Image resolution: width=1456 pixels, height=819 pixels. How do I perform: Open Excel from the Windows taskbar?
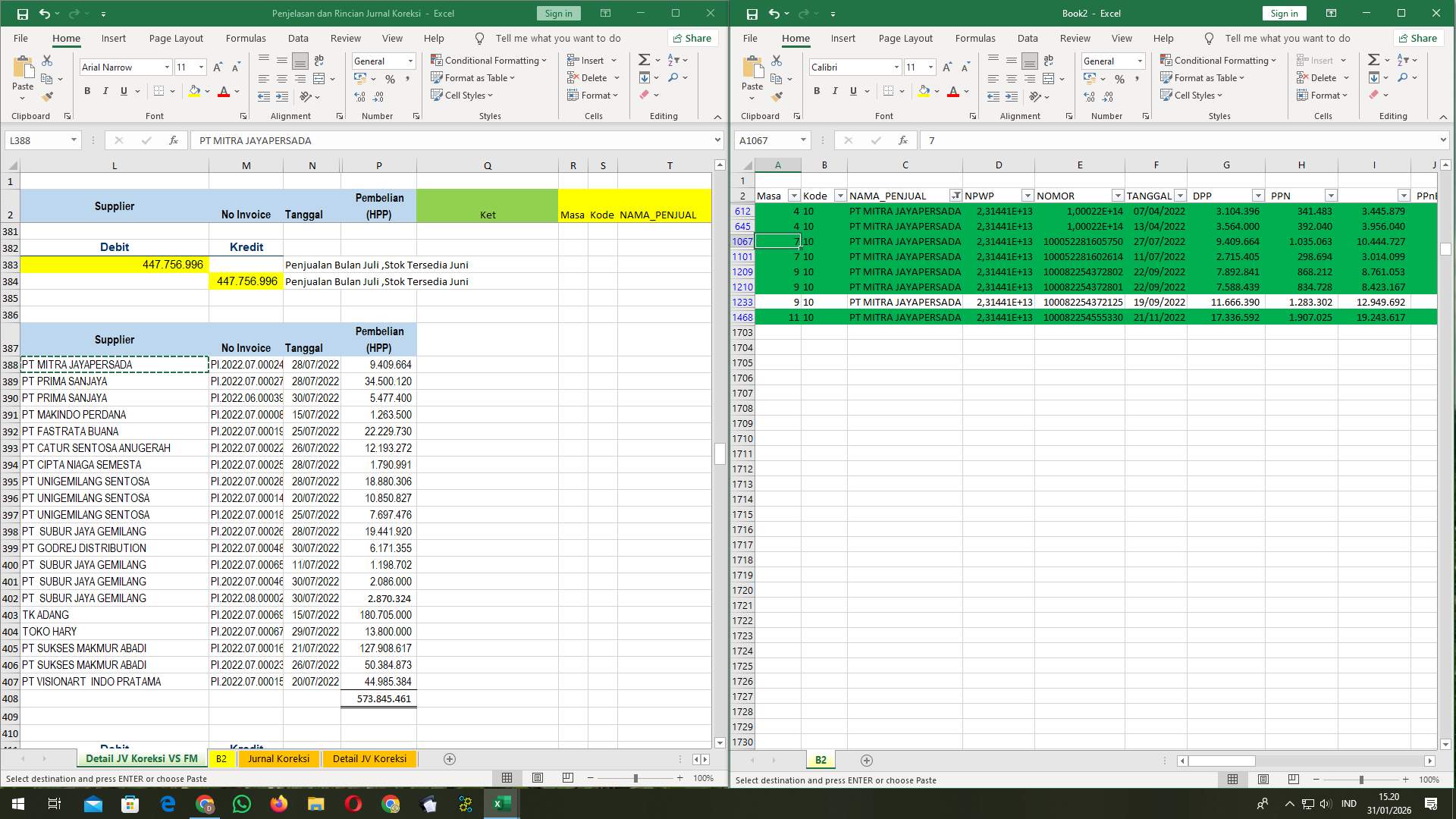[500, 803]
